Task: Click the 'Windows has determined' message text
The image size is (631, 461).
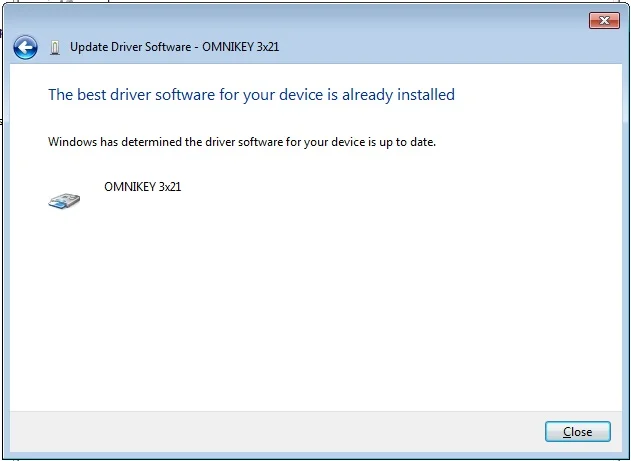Action: [242, 142]
